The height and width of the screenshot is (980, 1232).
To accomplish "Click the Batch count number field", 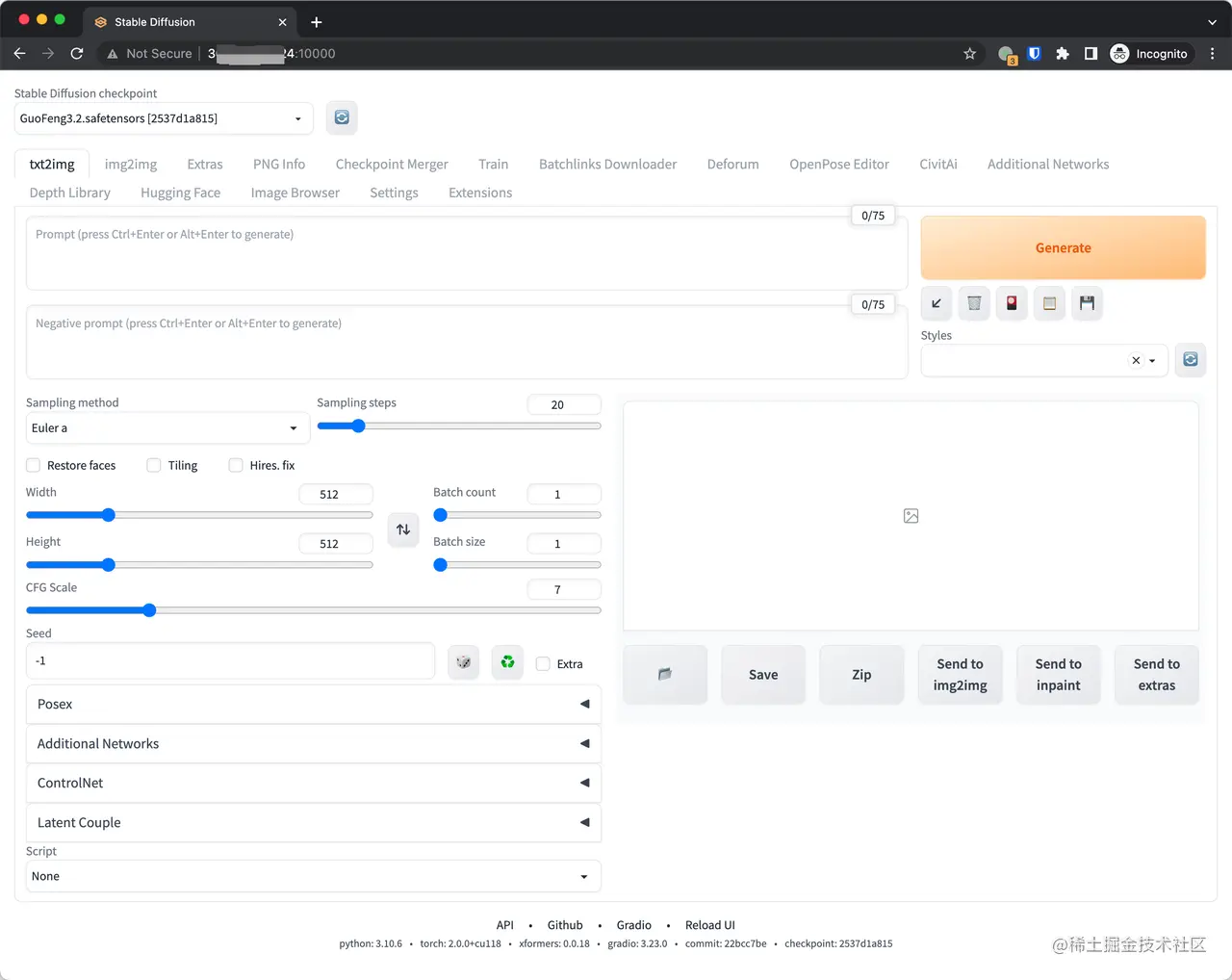I will pos(564,494).
